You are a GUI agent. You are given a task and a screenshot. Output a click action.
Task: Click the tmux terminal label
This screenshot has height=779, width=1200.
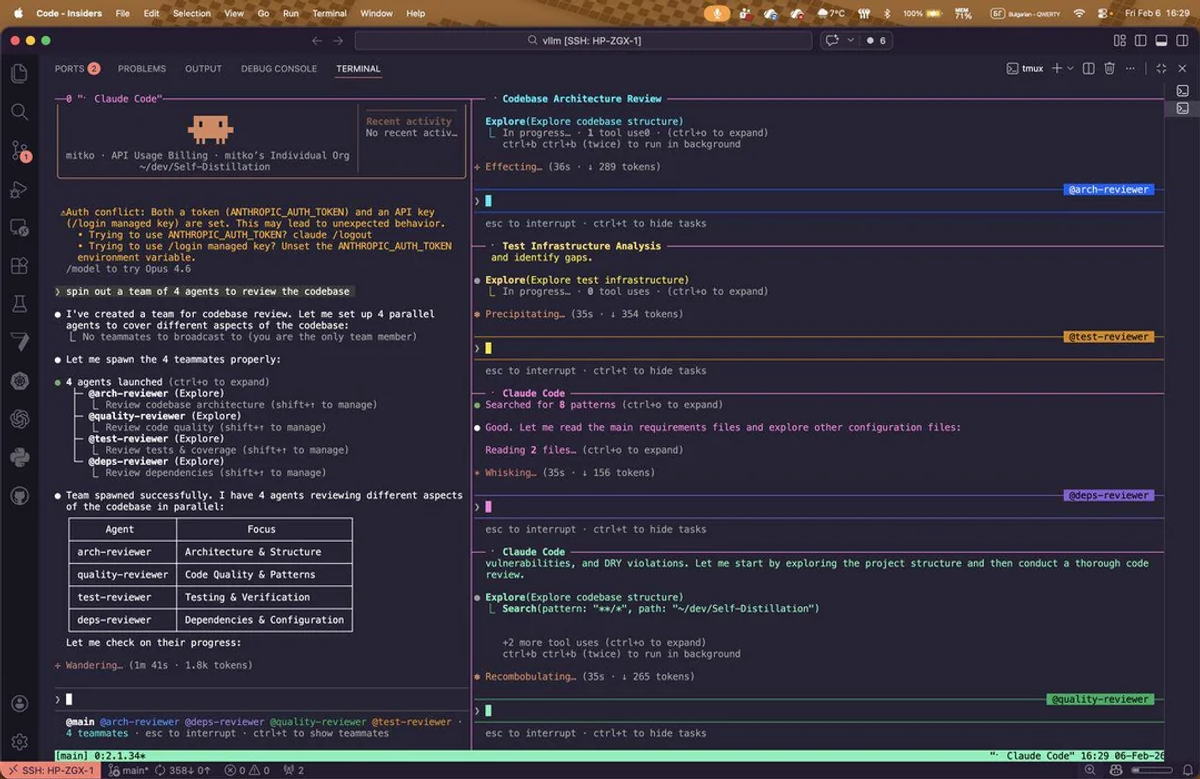[1025, 69]
